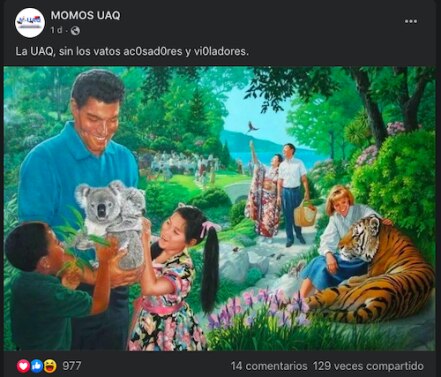The width and height of the screenshot is (441, 377).
Task: Click the thumbs-up like reaction icon
Action: click(x=37, y=366)
